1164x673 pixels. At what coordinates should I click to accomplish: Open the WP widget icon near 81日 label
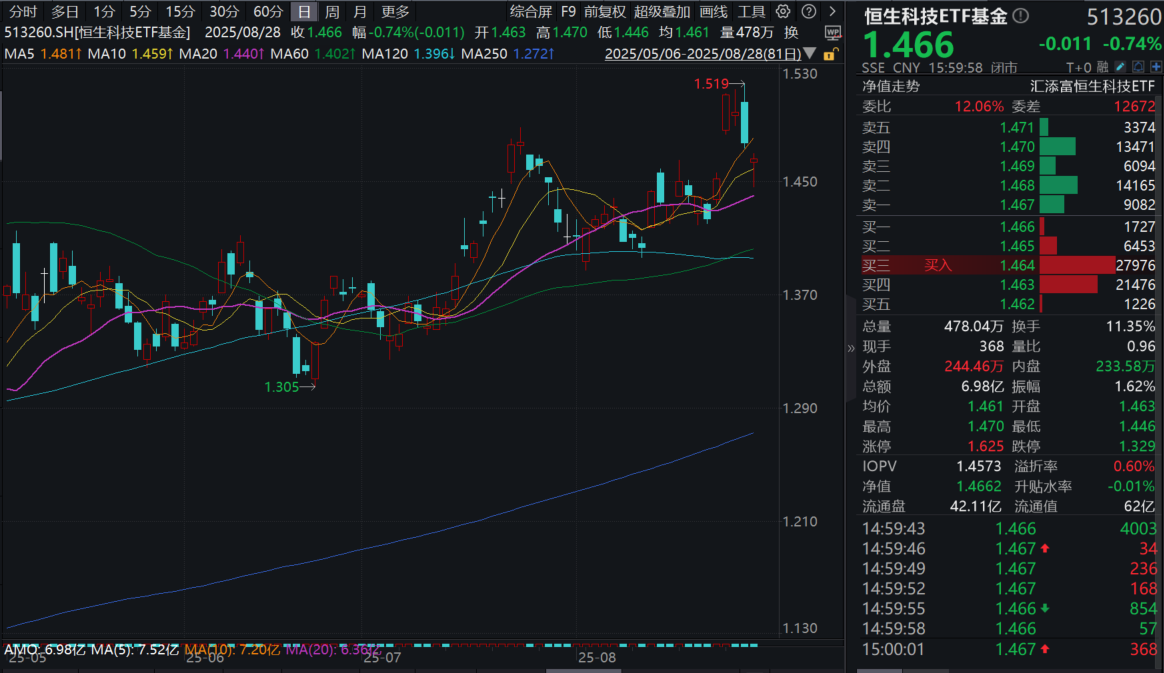(x=833, y=32)
